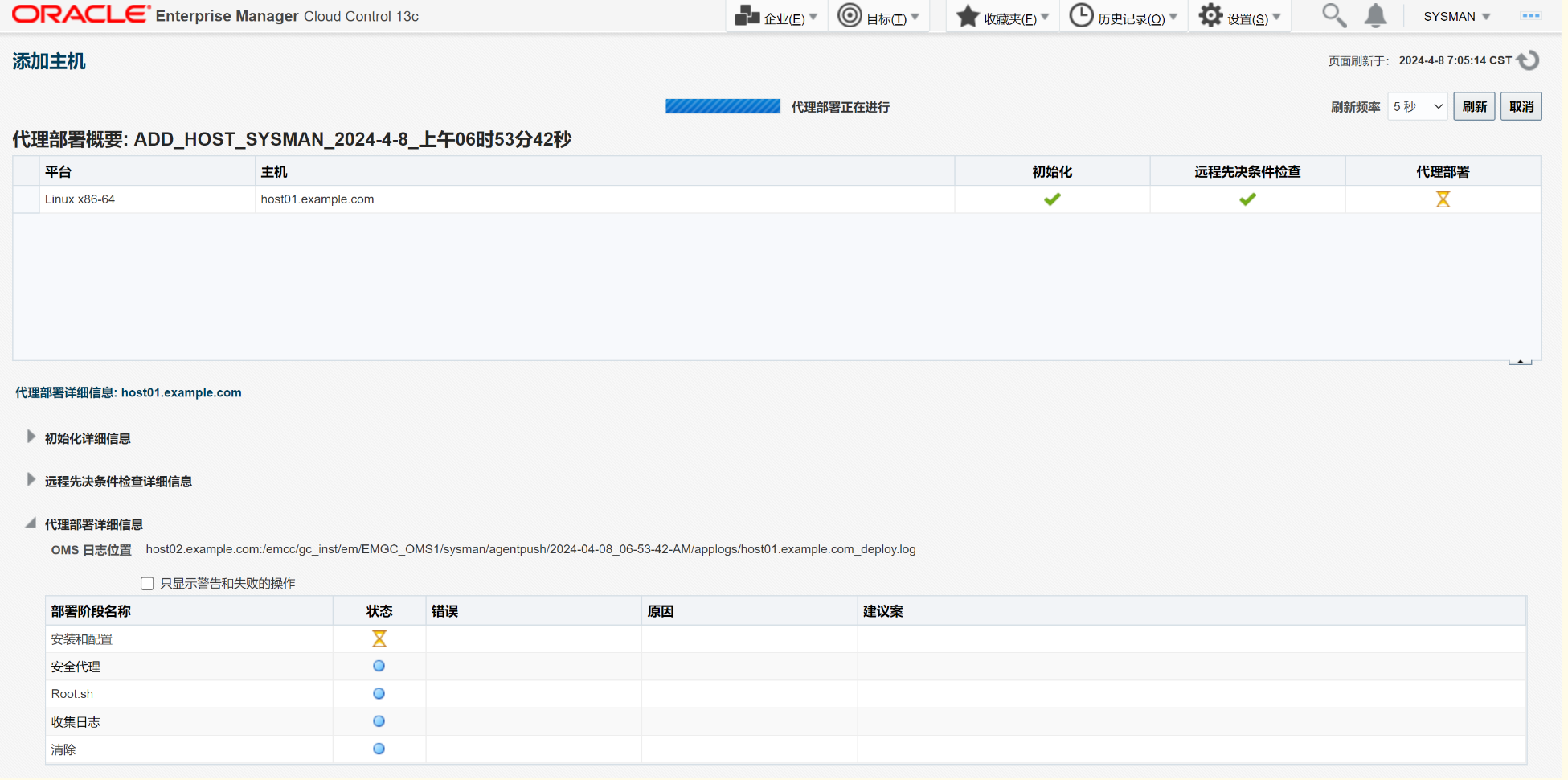This screenshot has width=1568, height=780.
Task: Click the OMS log path text
Action: [x=530, y=549]
